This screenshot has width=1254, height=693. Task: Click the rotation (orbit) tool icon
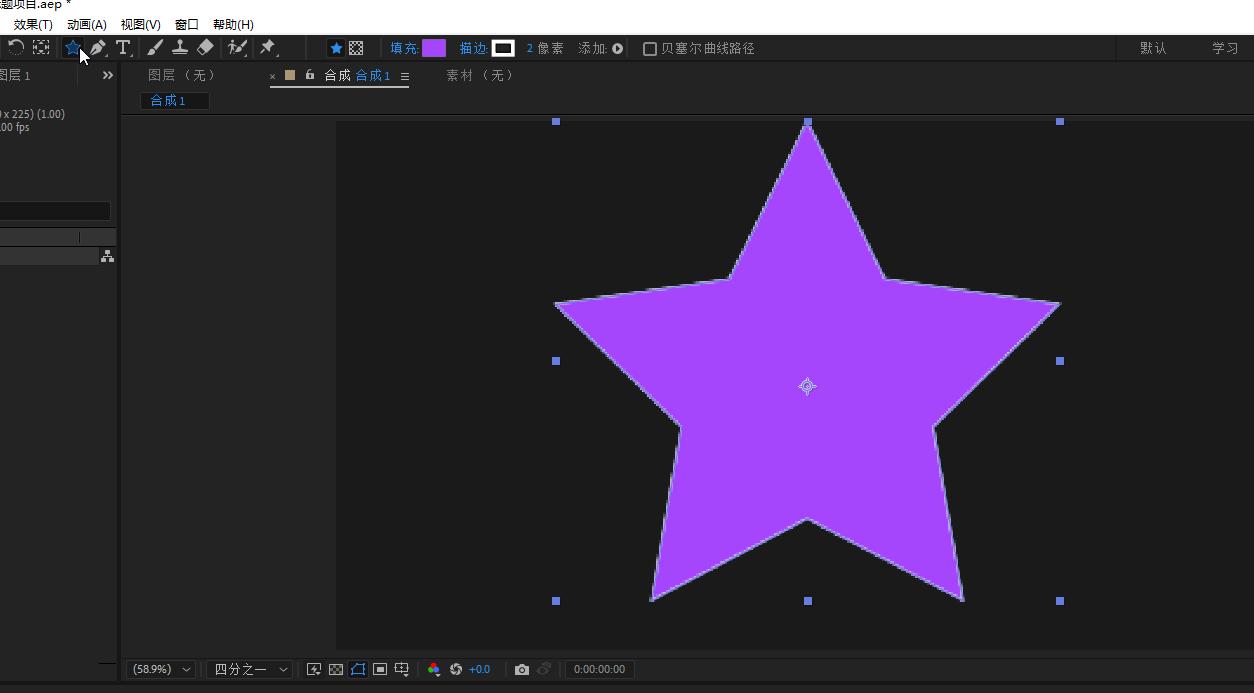(16, 47)
